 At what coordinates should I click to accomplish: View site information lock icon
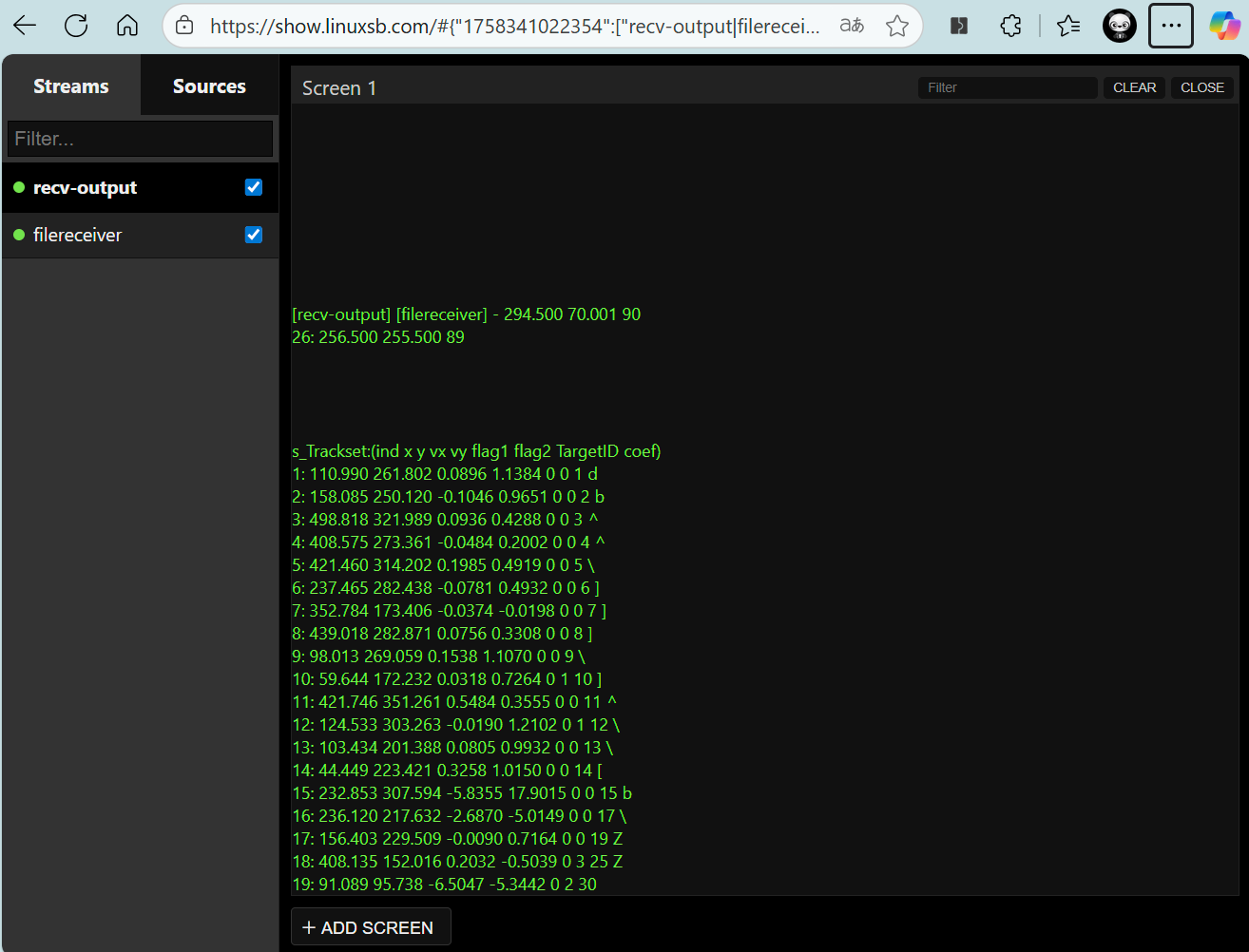pyautogui.click(x=185, y=27)
